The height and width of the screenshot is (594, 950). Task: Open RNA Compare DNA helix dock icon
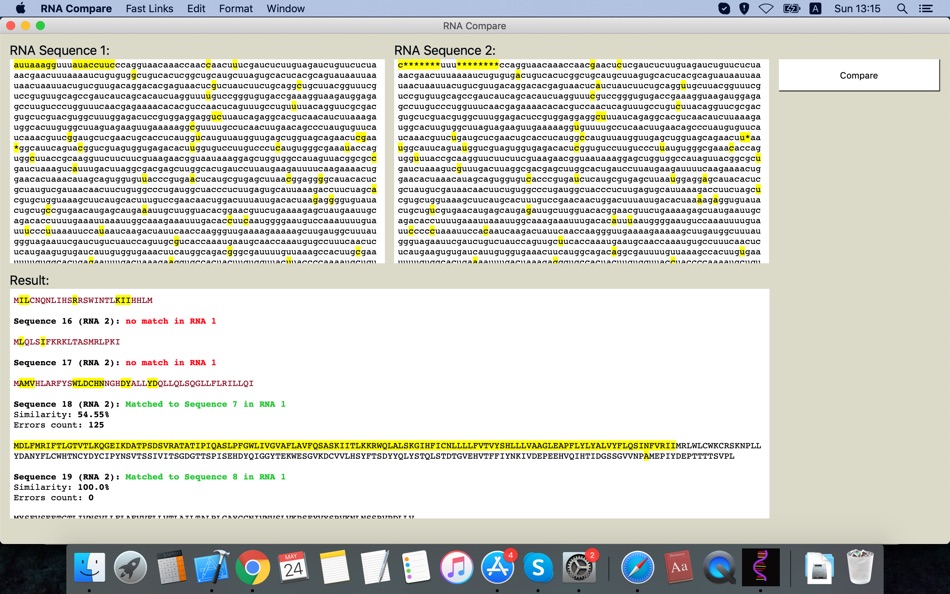[760, 568]
